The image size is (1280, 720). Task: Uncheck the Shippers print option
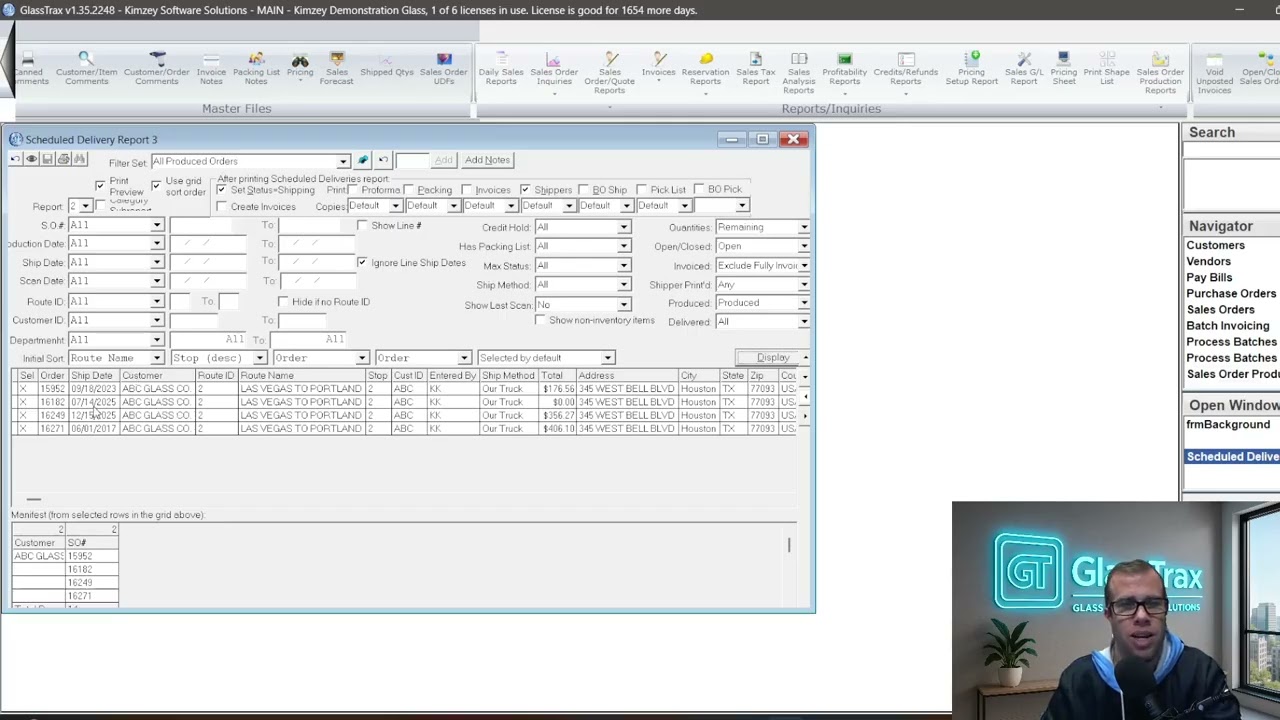(x=525, y=189)
